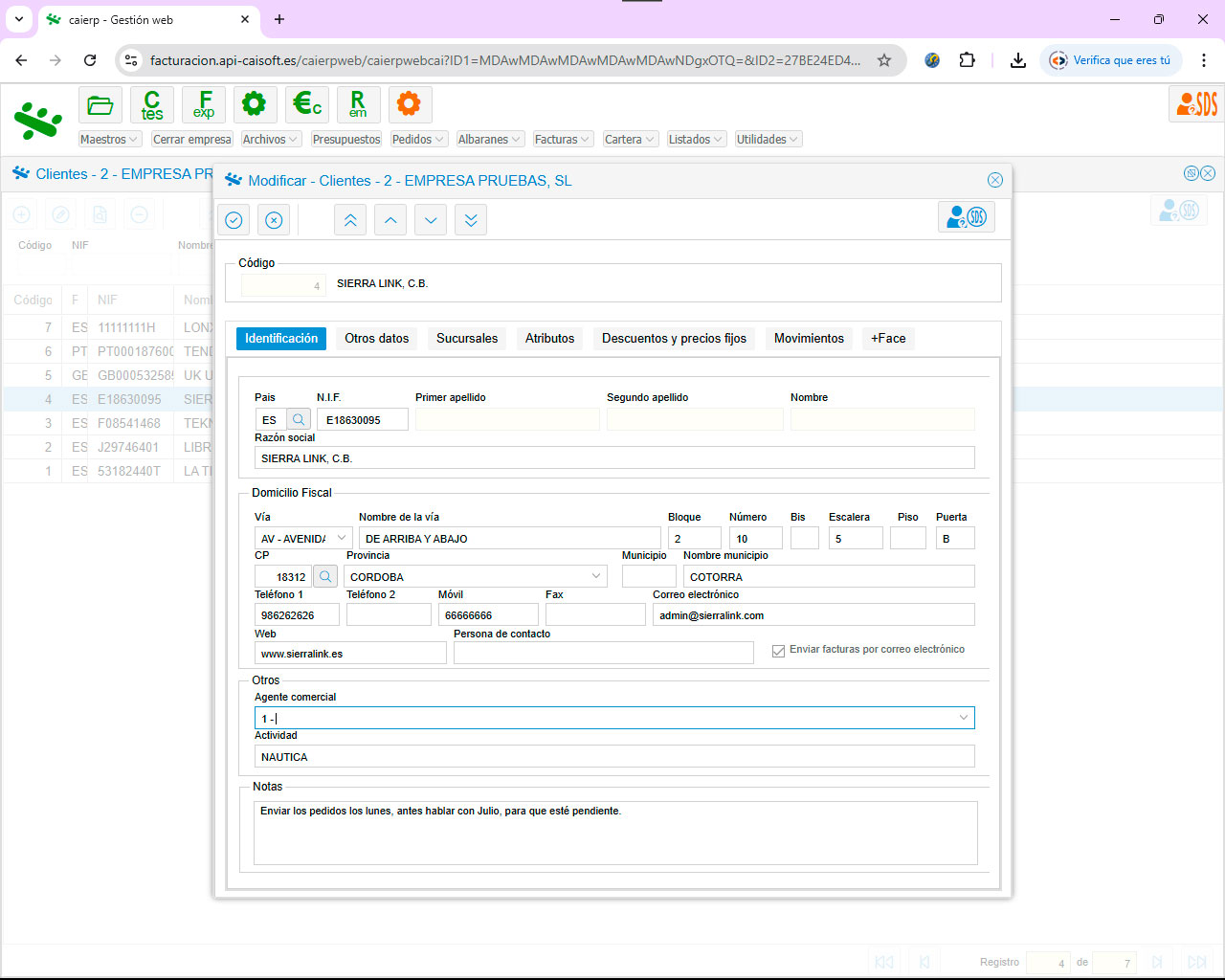This screenshot has height=980, width=1225.
Task: Click the browser address bar URL
Action: coord(505,60)
